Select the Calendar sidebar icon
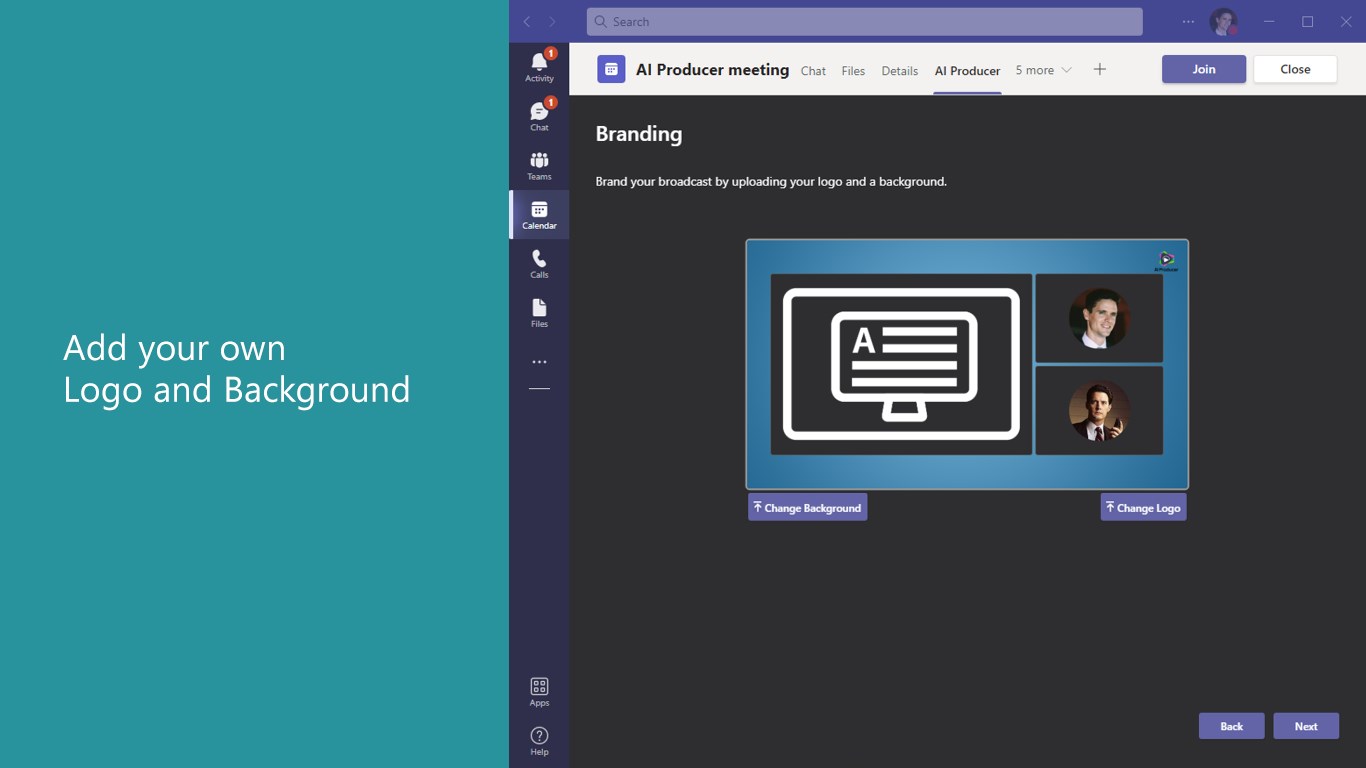This screenshot has height=768, width=1366. [539, 214]
